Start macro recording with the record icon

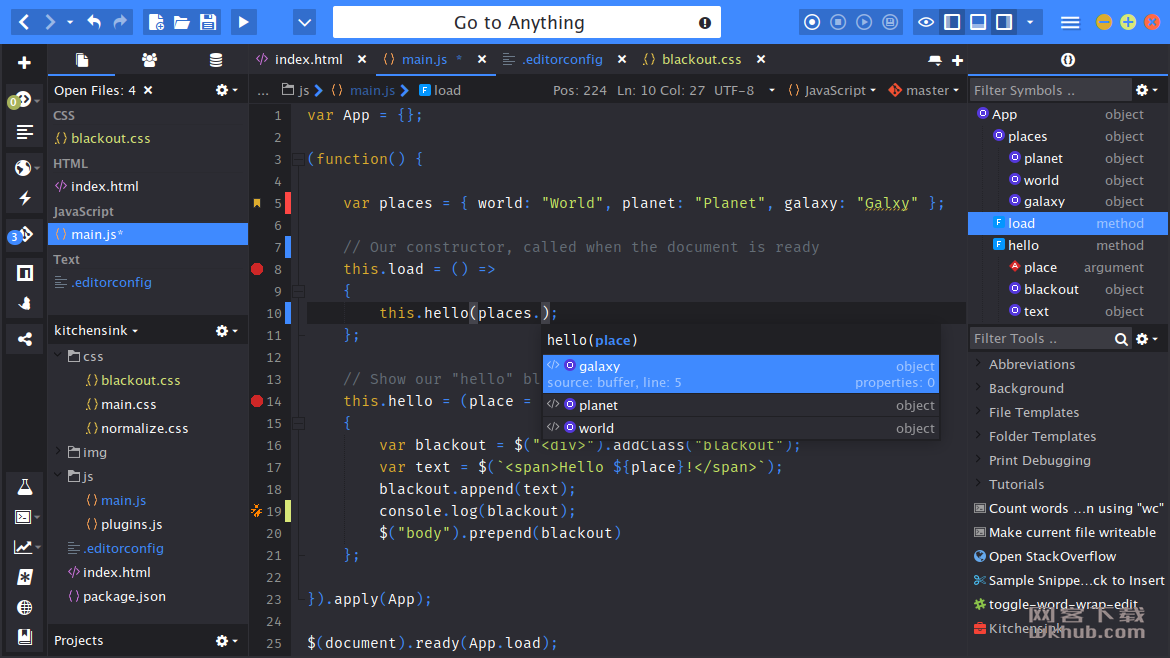coord(812,22)
